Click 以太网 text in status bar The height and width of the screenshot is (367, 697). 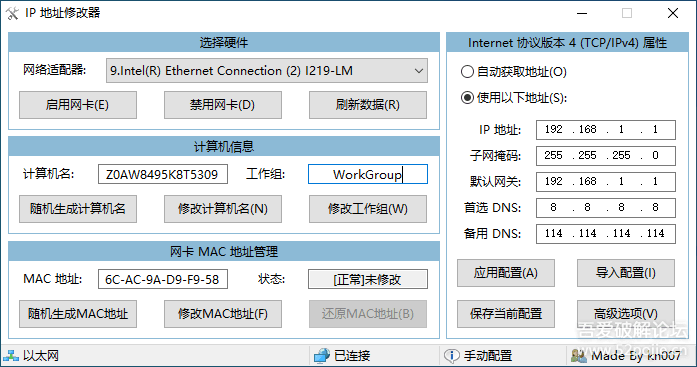click(41, 355)
